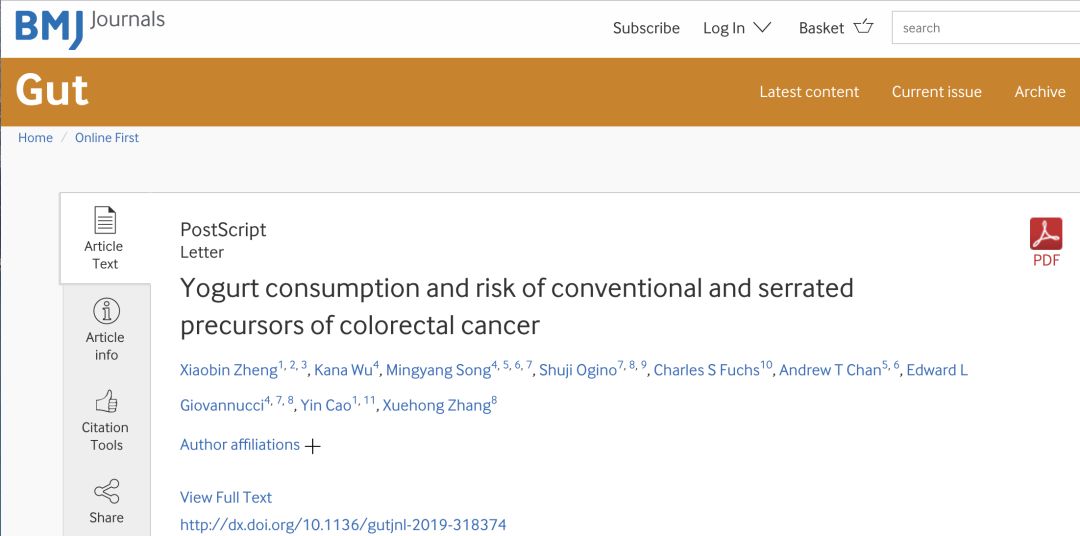Click the View Full Text link
1080x536 pixels.
[x=226, y=497]
